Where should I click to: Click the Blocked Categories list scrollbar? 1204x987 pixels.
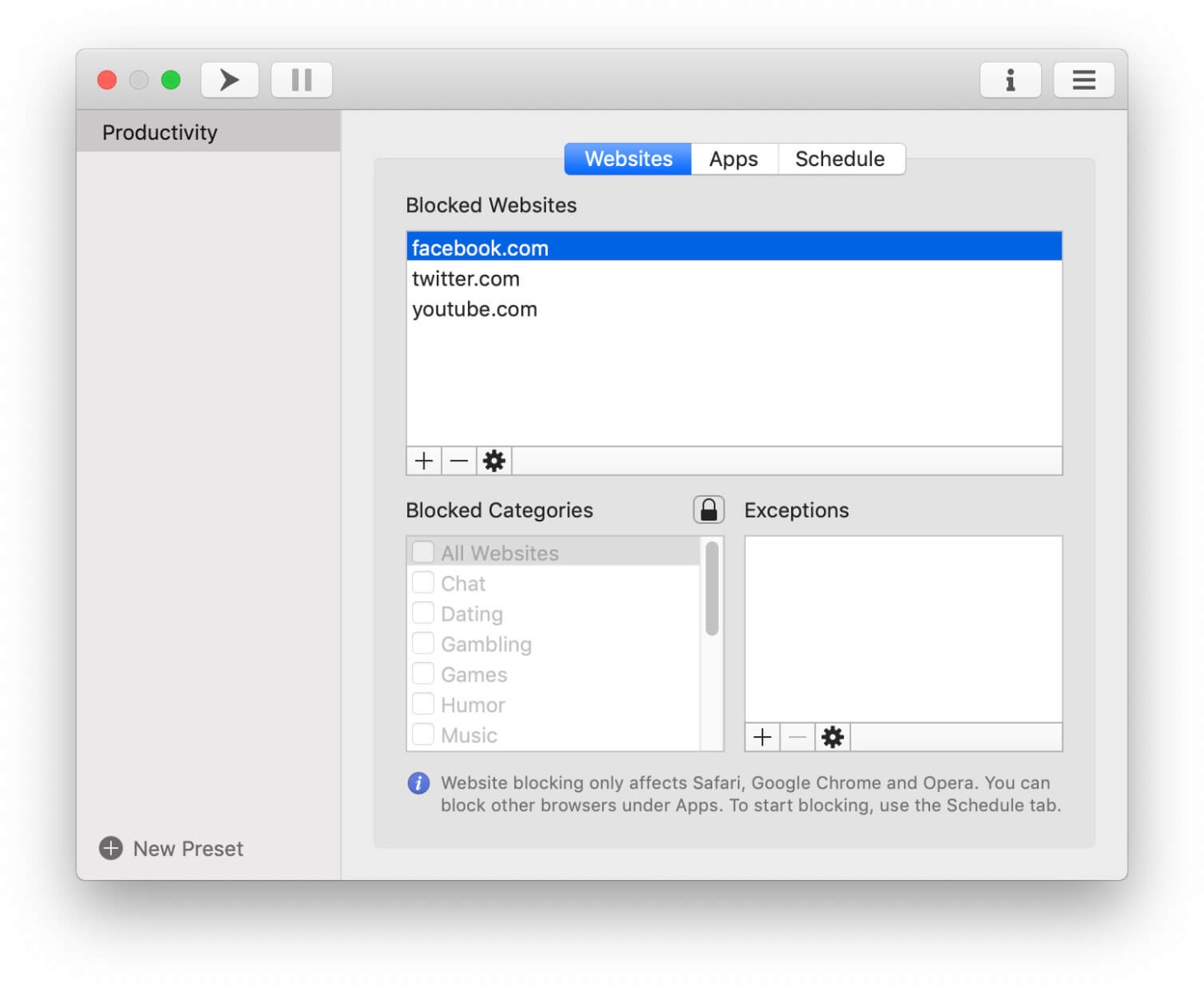click(x=712, y=589)
